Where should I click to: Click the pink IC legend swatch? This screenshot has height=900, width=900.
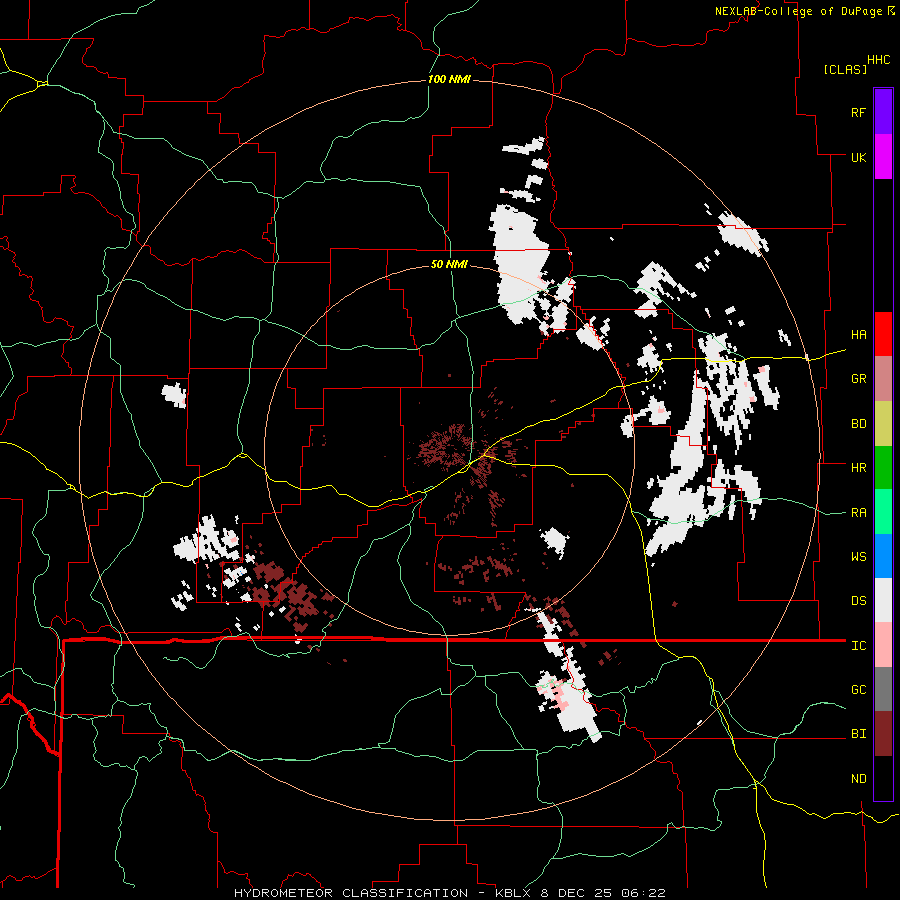coord(883,645)
